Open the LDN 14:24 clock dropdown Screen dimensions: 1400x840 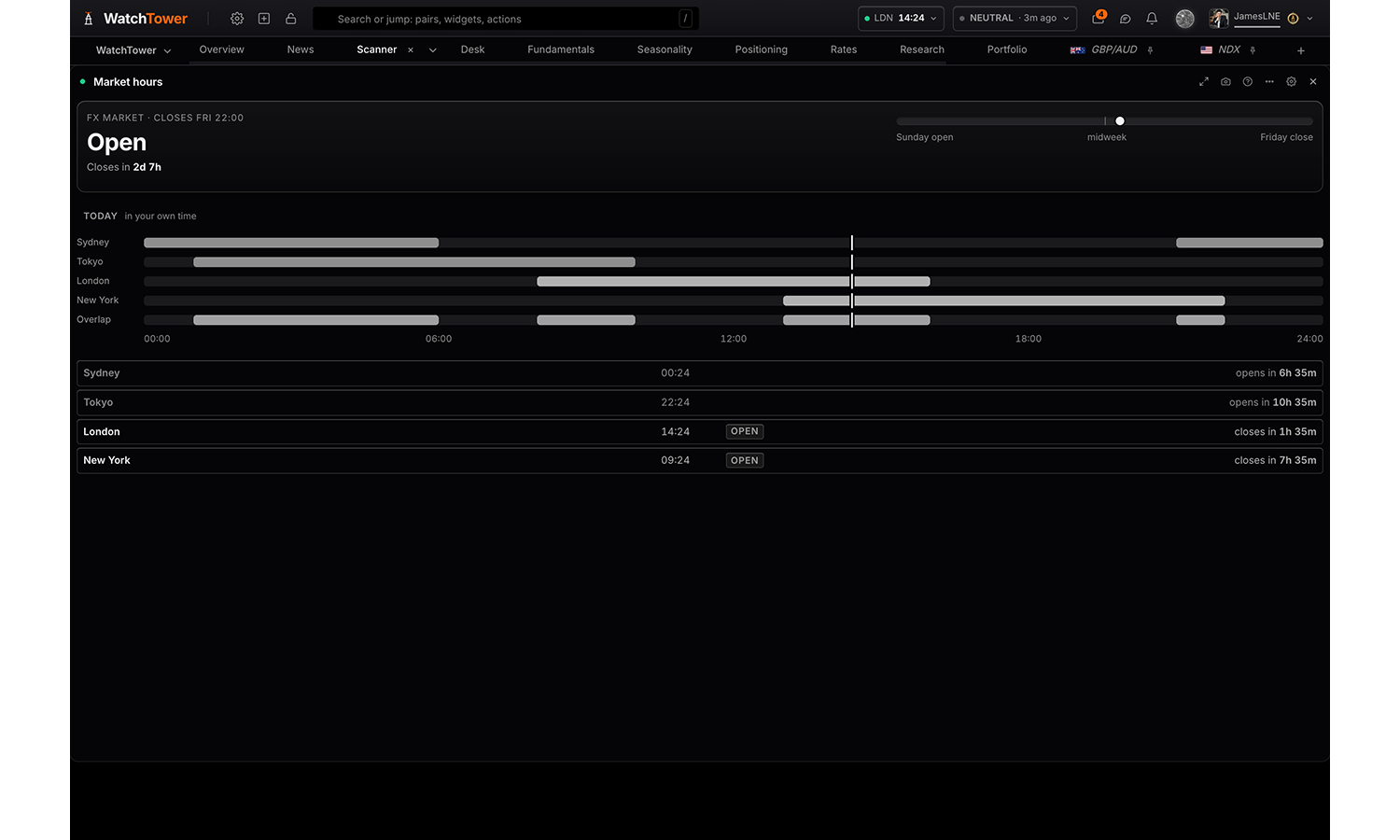click(901, 19)
